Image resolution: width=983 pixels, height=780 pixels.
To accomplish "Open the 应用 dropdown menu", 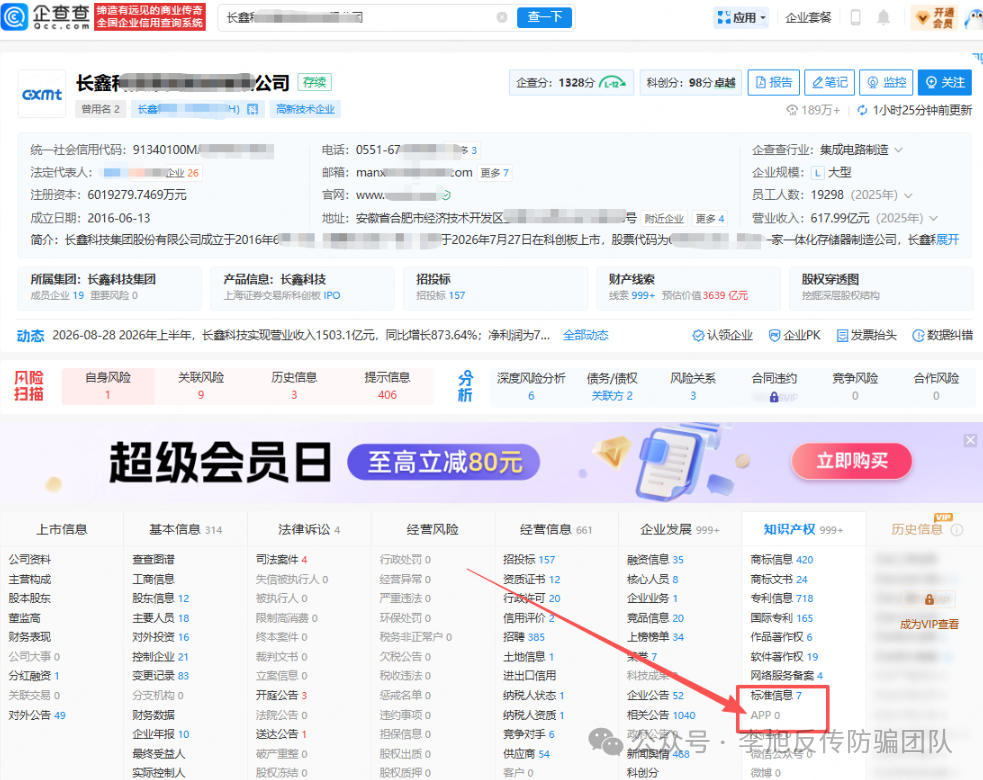I will click(741, 18).
